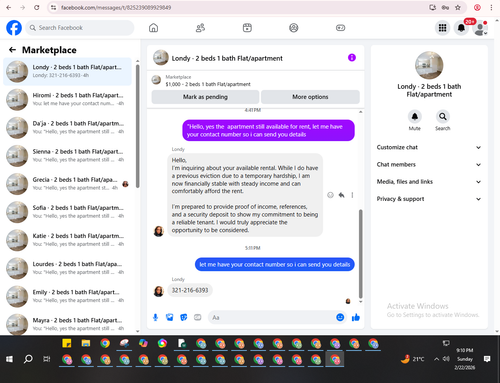This screenshot has width=500, height=383.
Task: Open Task View on taskbar
Action: 47,359
